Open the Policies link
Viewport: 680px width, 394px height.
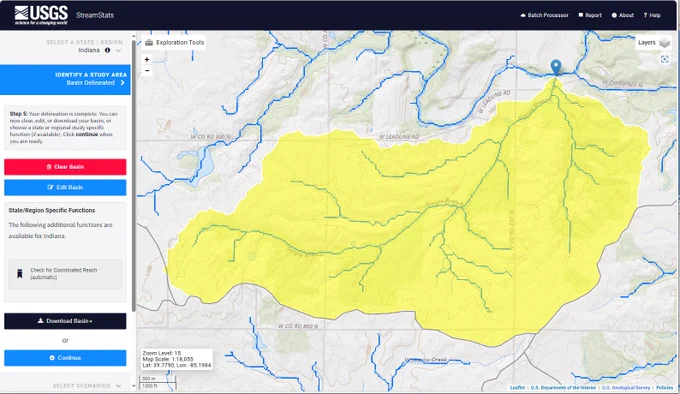pyautogui.click(x=664, y=387)
